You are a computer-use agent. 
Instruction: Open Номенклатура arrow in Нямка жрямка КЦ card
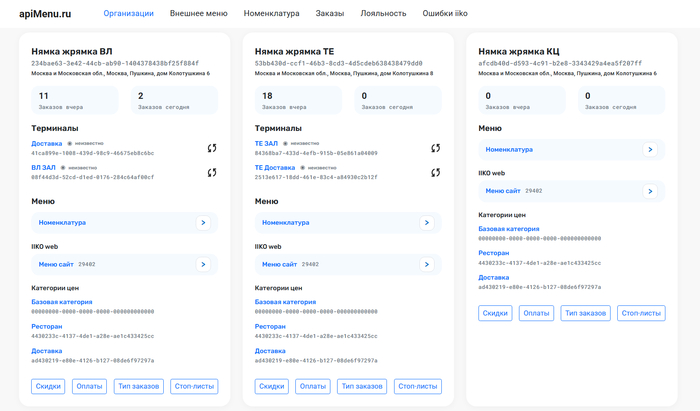coord(650,149)
